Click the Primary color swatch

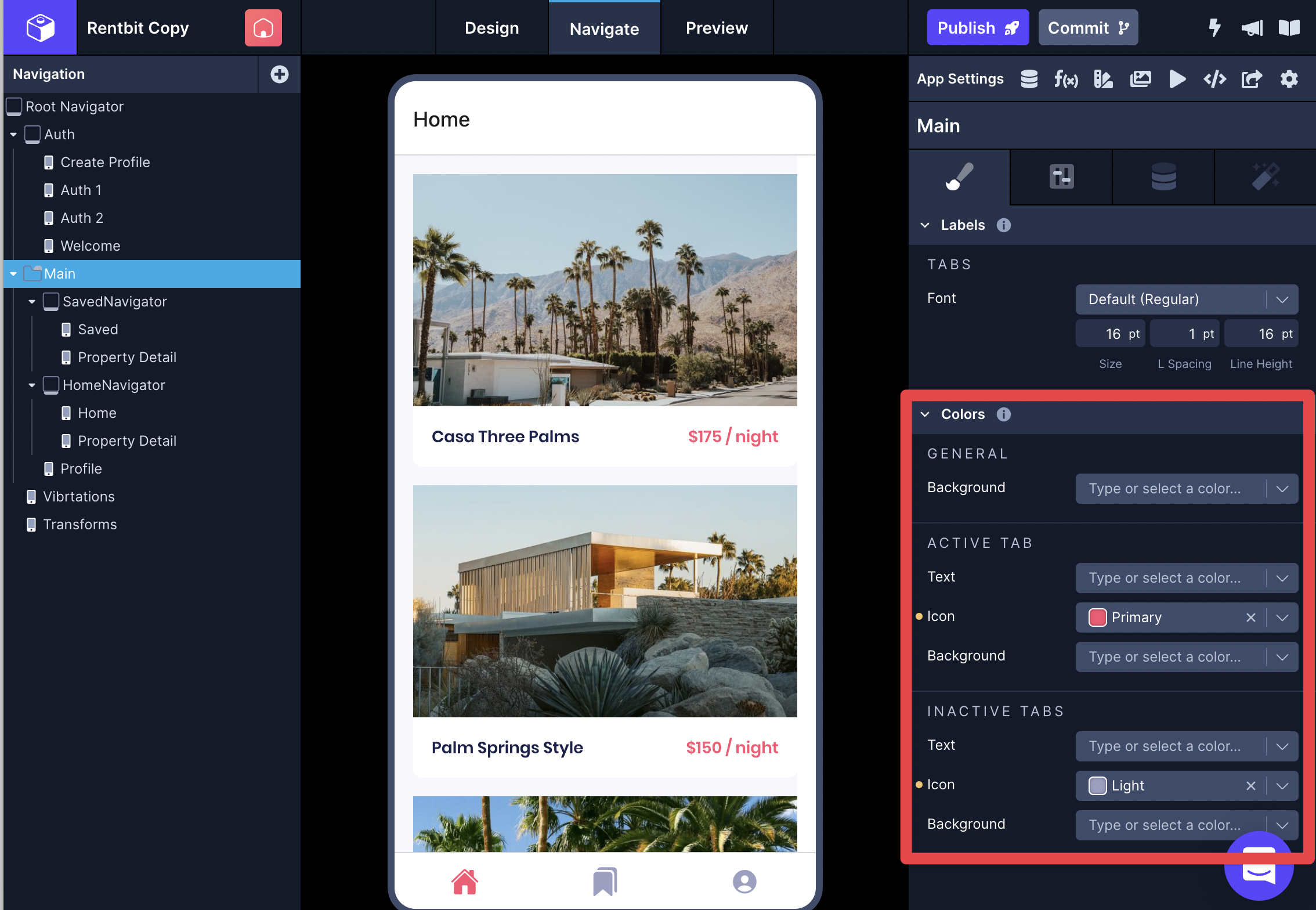tap(1097, 617)
